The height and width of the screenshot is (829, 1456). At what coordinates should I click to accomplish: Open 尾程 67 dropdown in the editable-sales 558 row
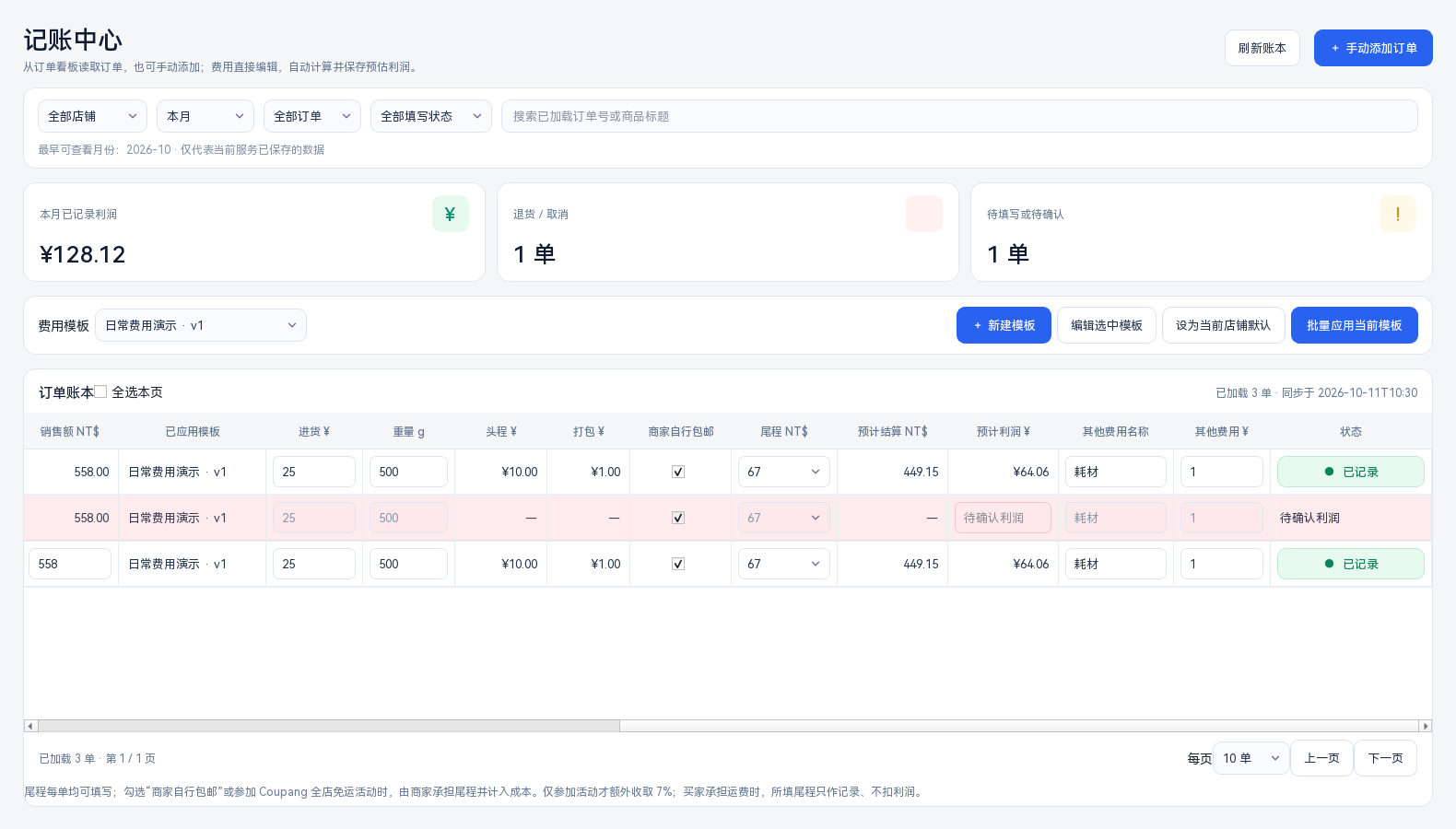pos(784,564)
